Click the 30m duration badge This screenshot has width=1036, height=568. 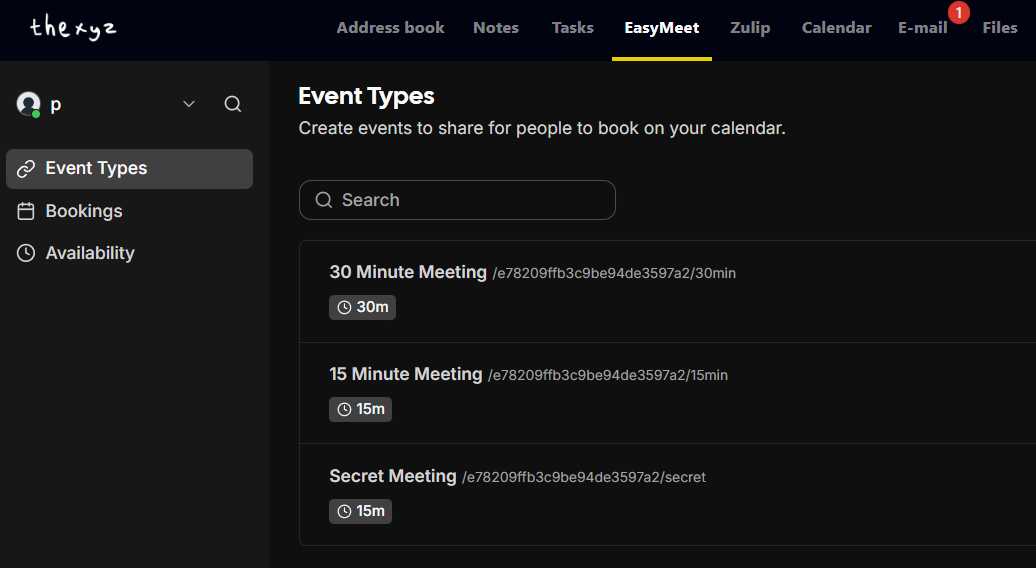point(362,307)
